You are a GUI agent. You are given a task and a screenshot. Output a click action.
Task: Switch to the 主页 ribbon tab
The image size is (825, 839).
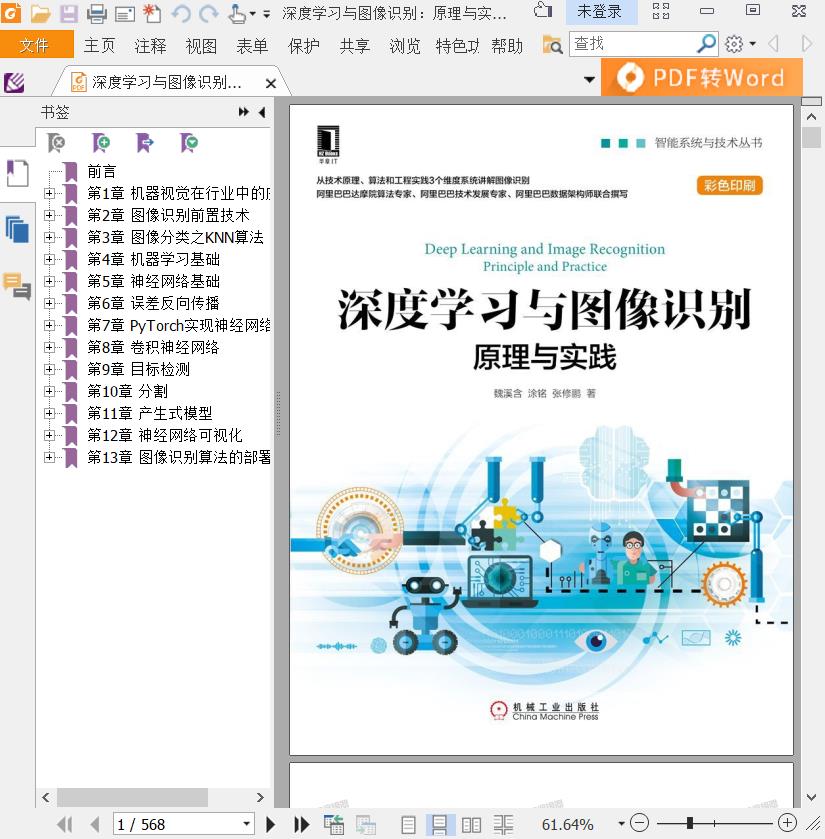(100, 45)
